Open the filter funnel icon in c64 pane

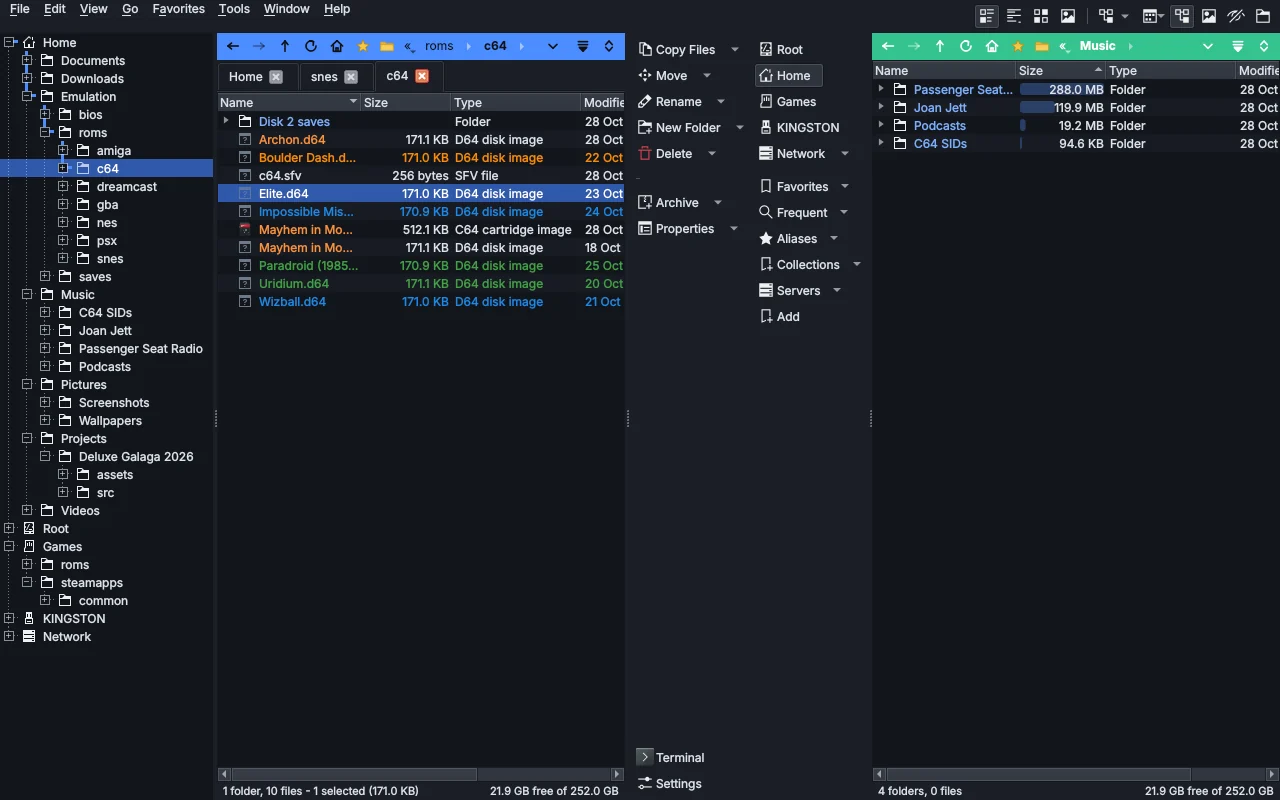point(583,46)
